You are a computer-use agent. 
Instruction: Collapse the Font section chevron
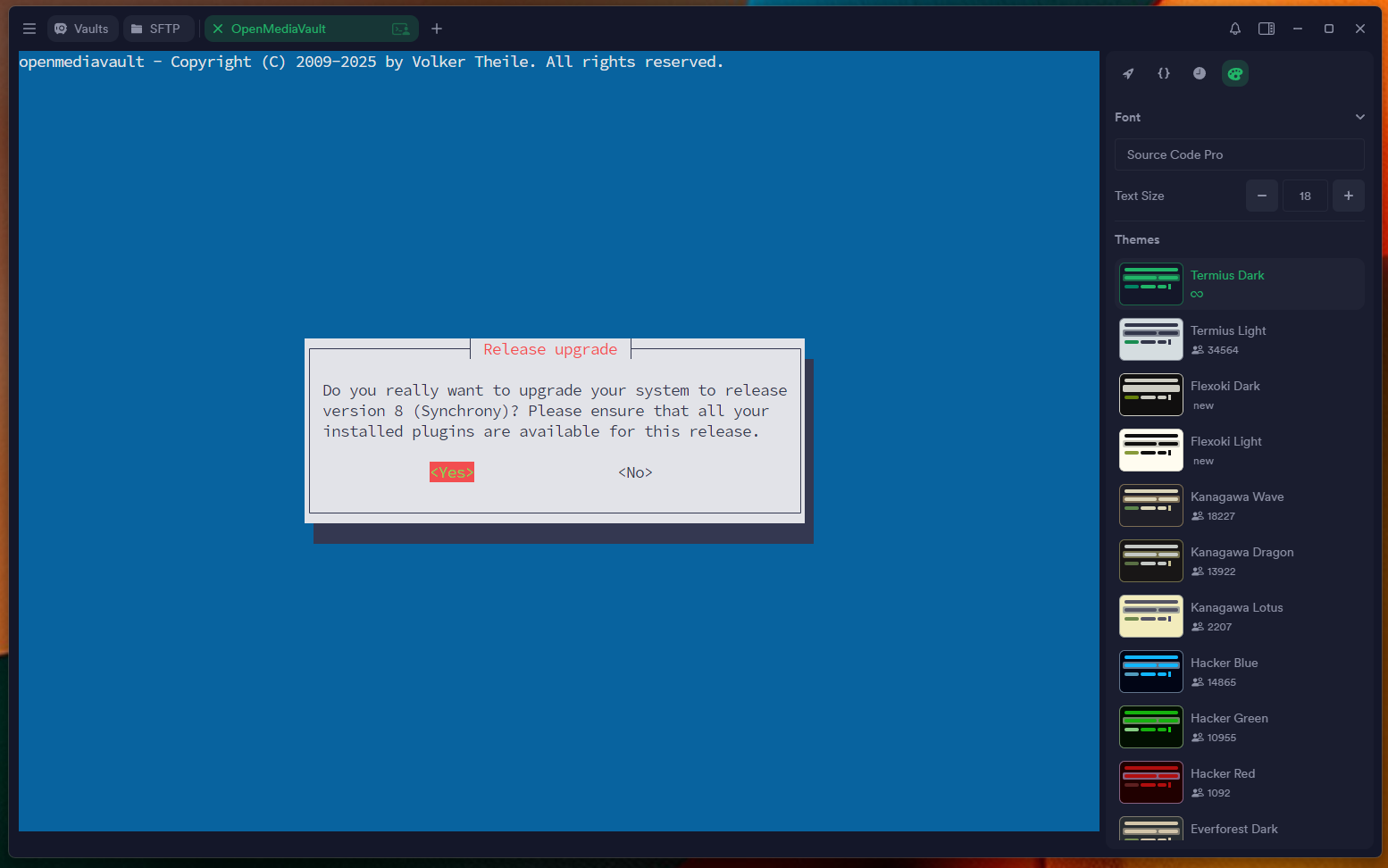point(1360,116)
